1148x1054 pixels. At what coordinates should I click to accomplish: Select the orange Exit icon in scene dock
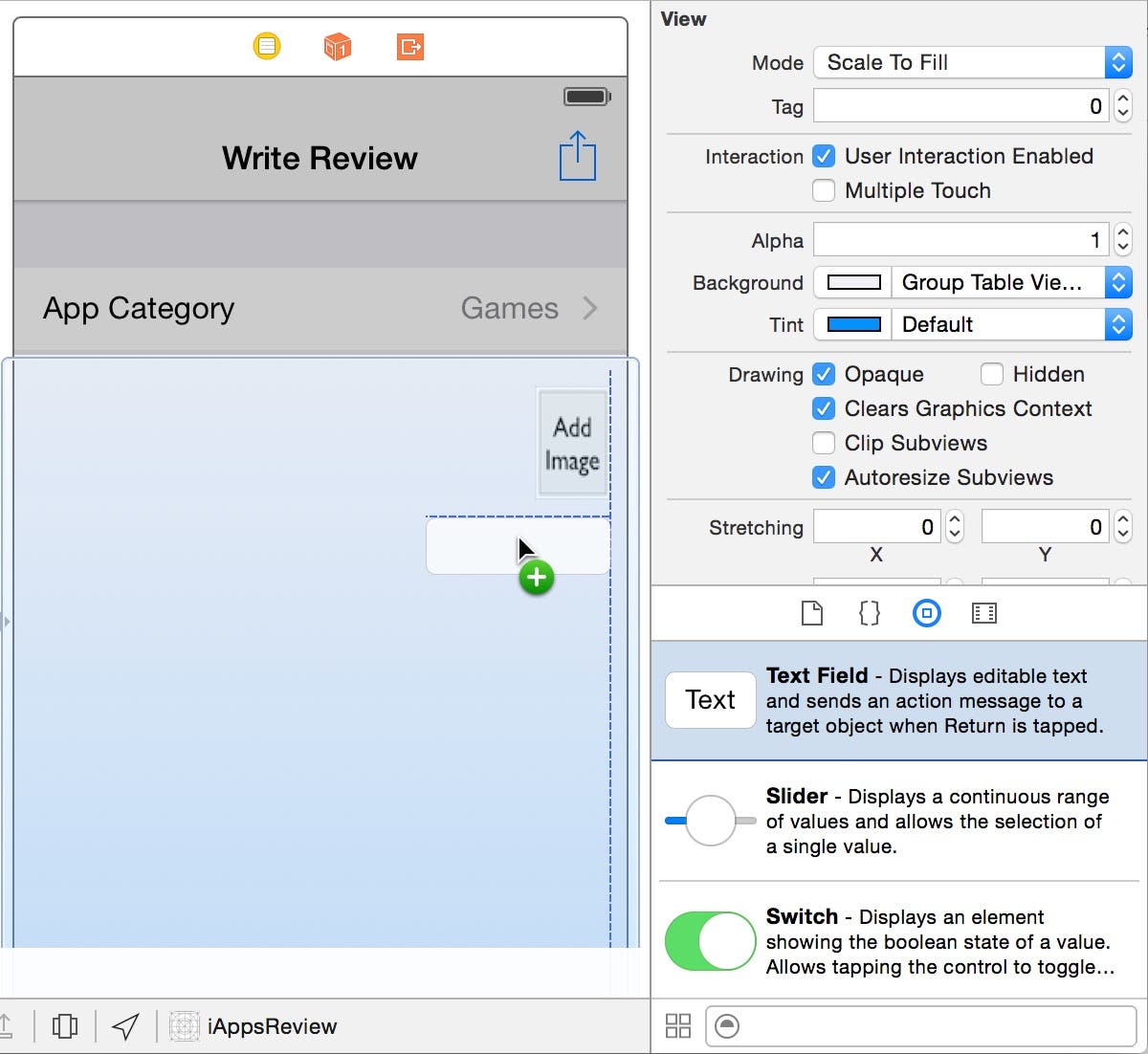[x=410, y=46]
